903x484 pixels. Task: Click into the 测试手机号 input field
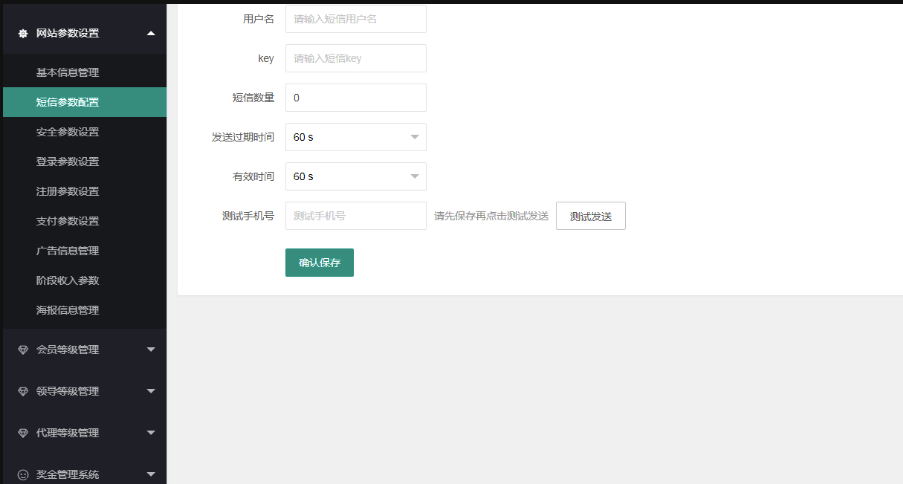click(x=355, y=216)
